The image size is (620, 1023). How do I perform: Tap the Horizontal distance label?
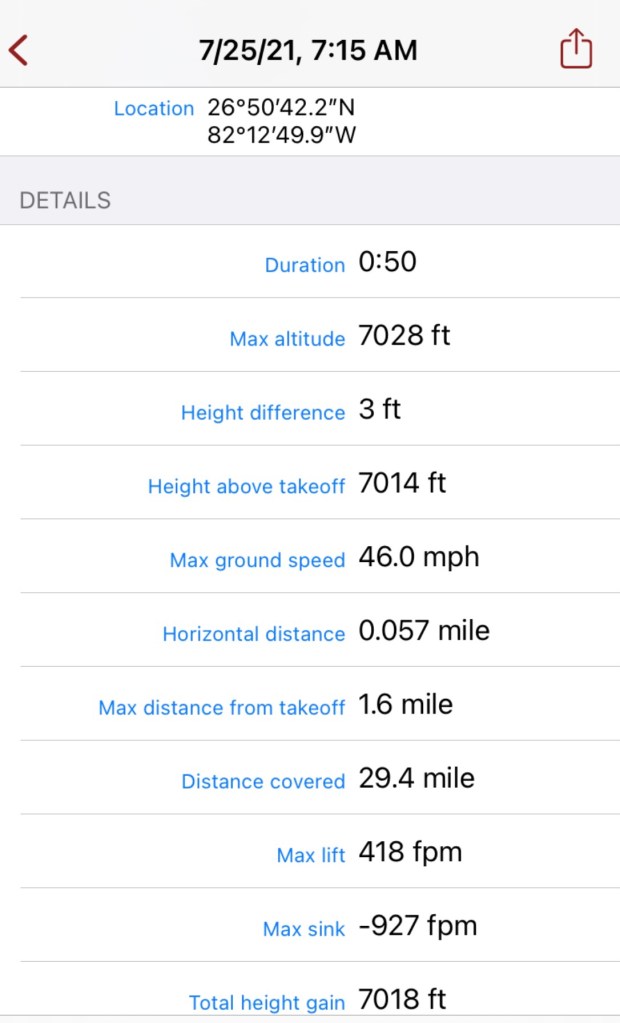tap(253, 634)
